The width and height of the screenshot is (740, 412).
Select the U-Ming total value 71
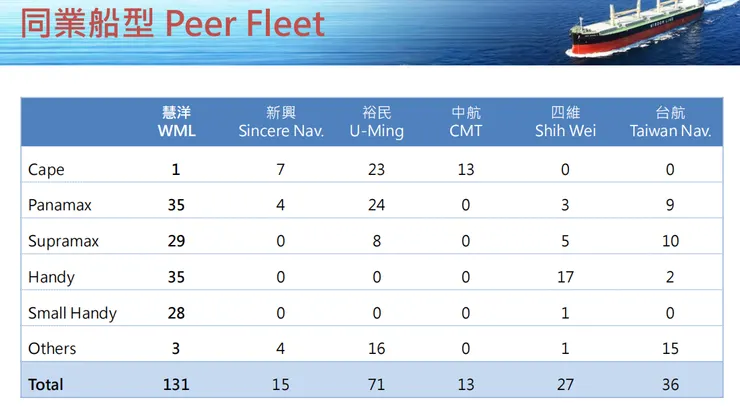click(x=376, y=384)
